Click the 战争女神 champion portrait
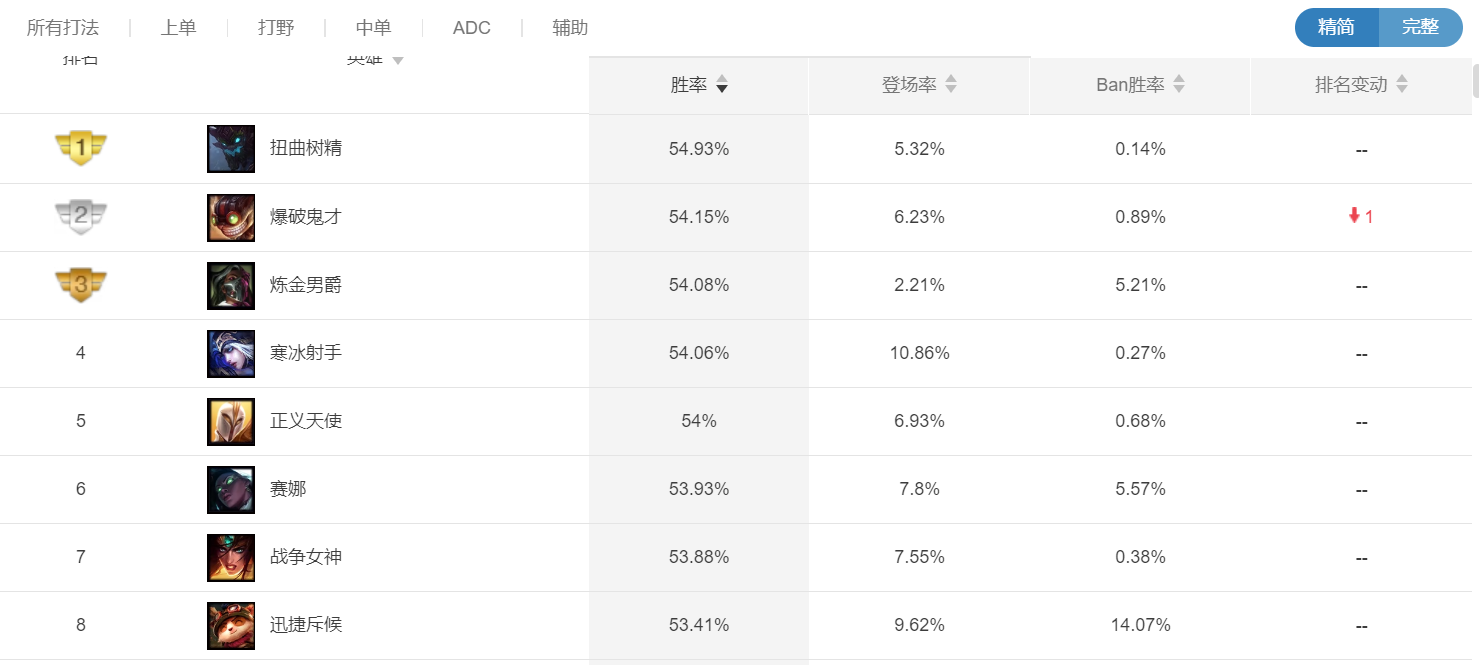 (x=231, y=557)
